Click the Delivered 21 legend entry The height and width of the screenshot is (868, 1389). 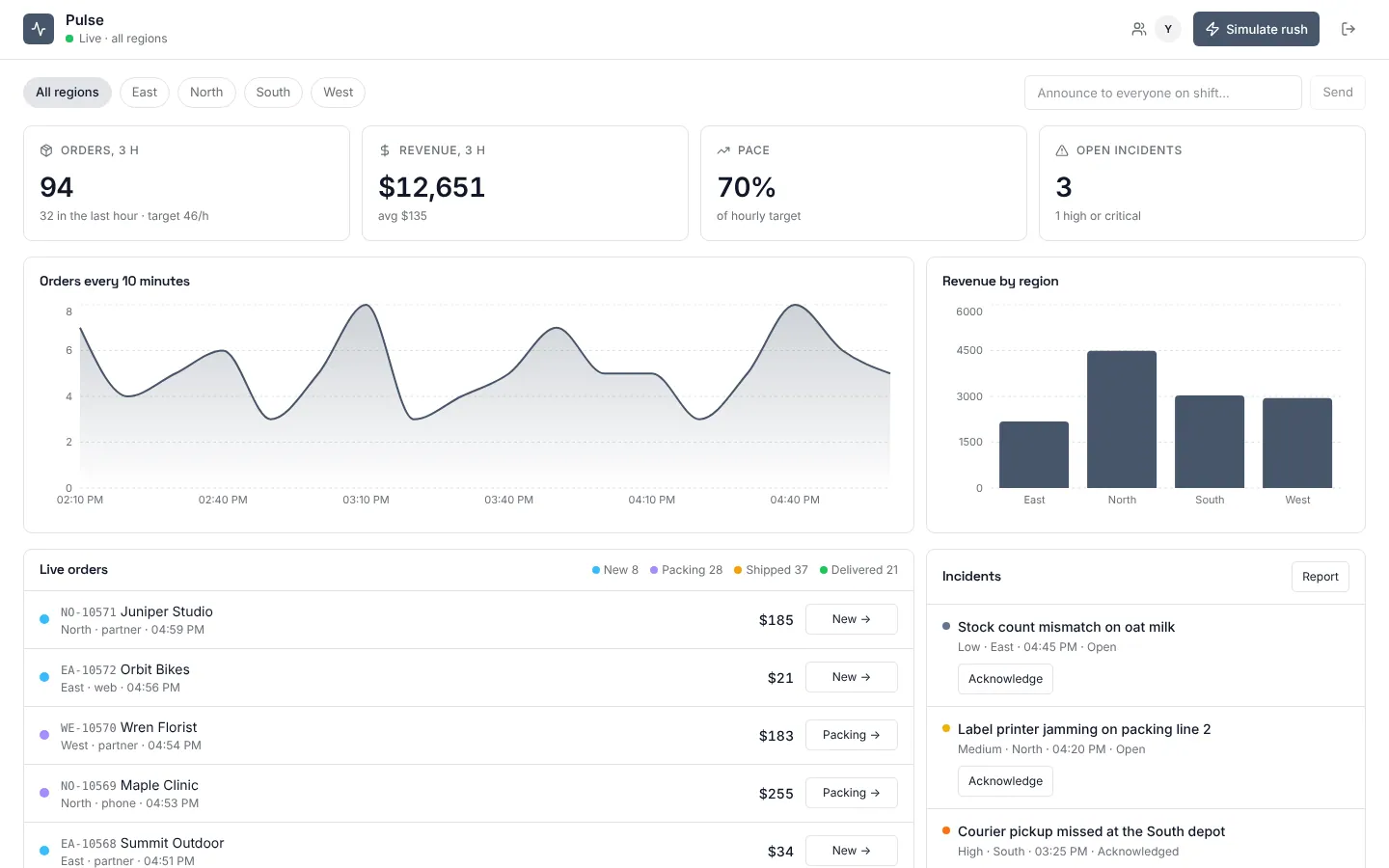(x=858, y=570)
